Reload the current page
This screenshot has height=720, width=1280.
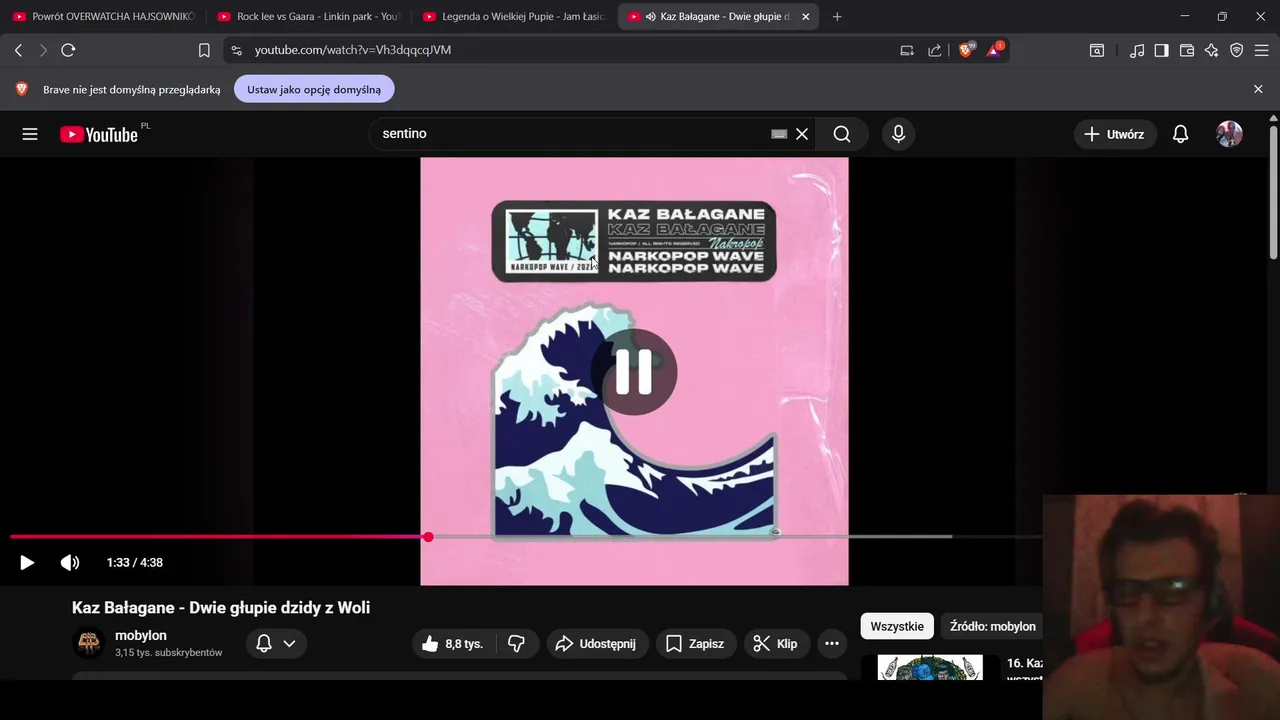(x=68, y=50)
